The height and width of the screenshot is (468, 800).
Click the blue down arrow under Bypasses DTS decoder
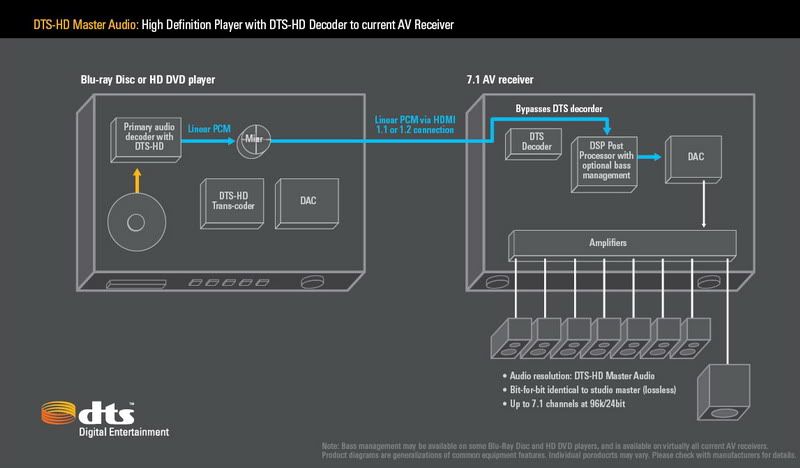[x=607, y=127]
